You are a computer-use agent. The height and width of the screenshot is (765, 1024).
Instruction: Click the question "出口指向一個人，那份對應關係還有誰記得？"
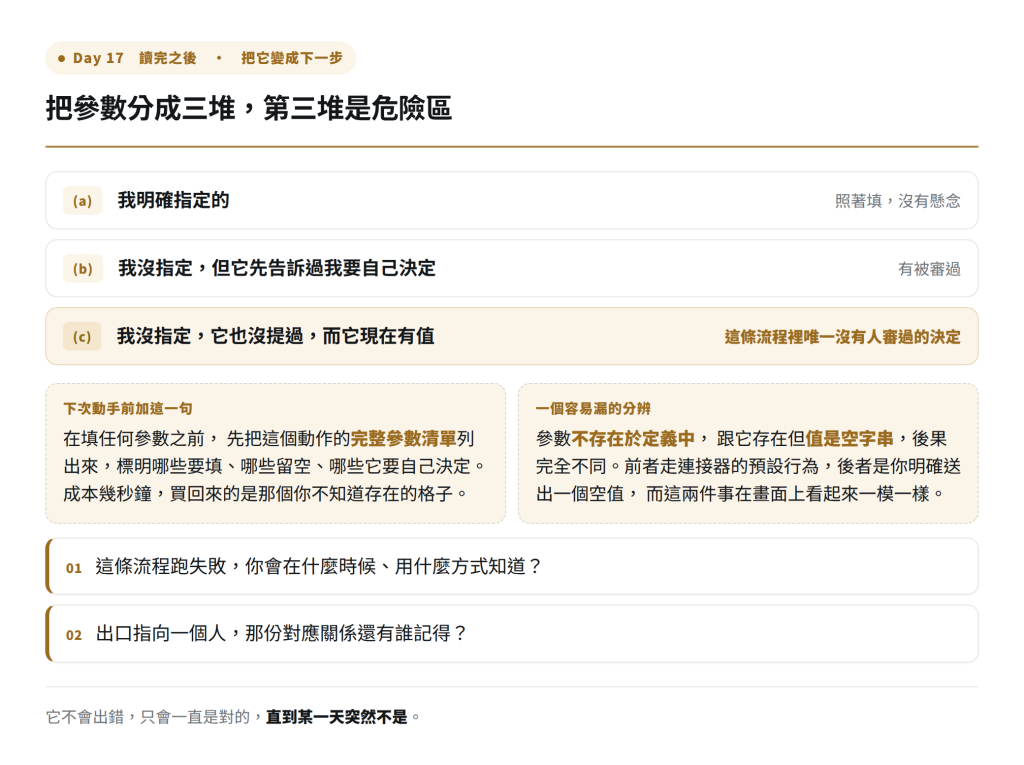(x=281, y=633)
